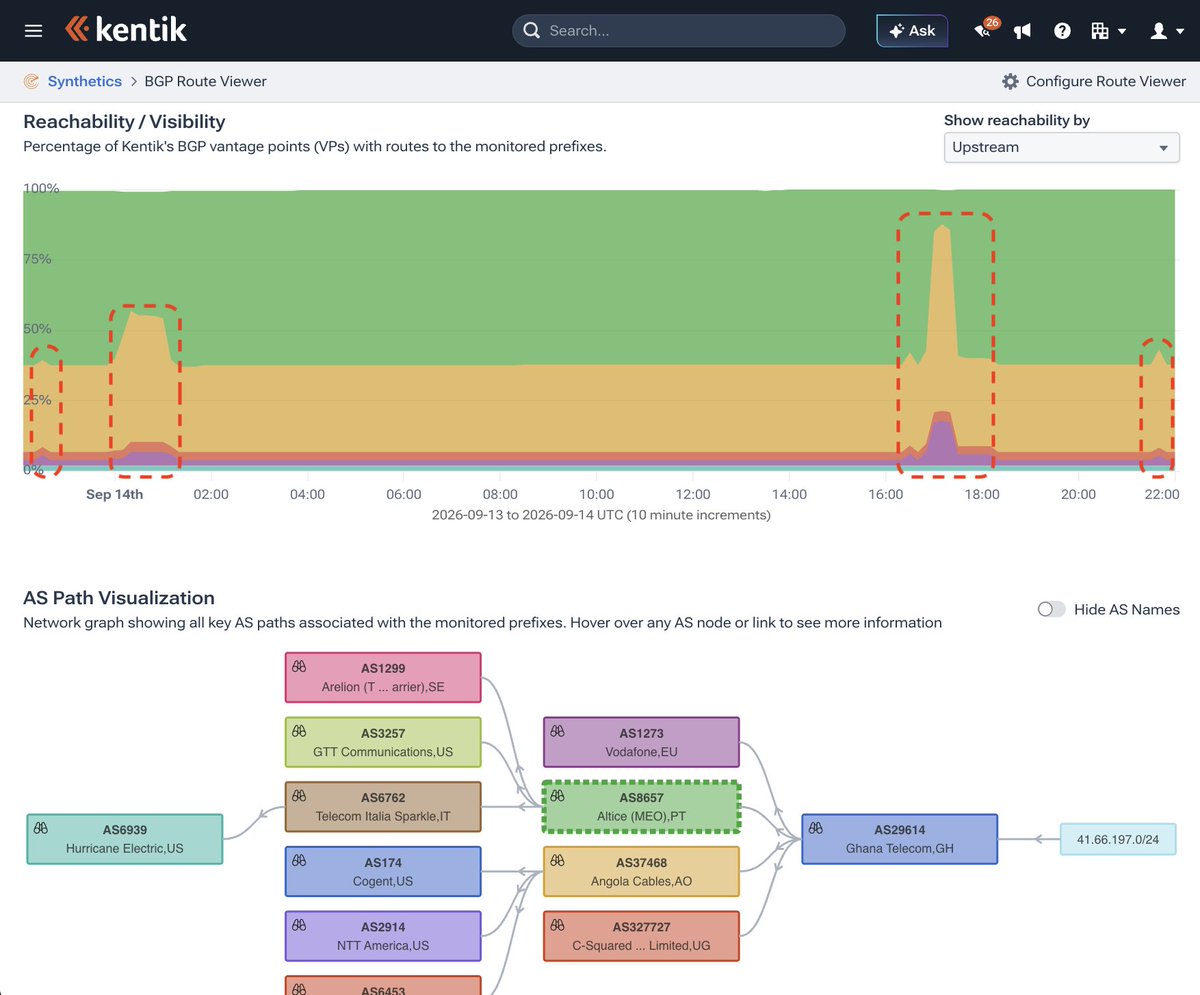Click the 12:00 time axis label
The height and width of the screenshot is (995, 1200).
[x=693, y=494]
